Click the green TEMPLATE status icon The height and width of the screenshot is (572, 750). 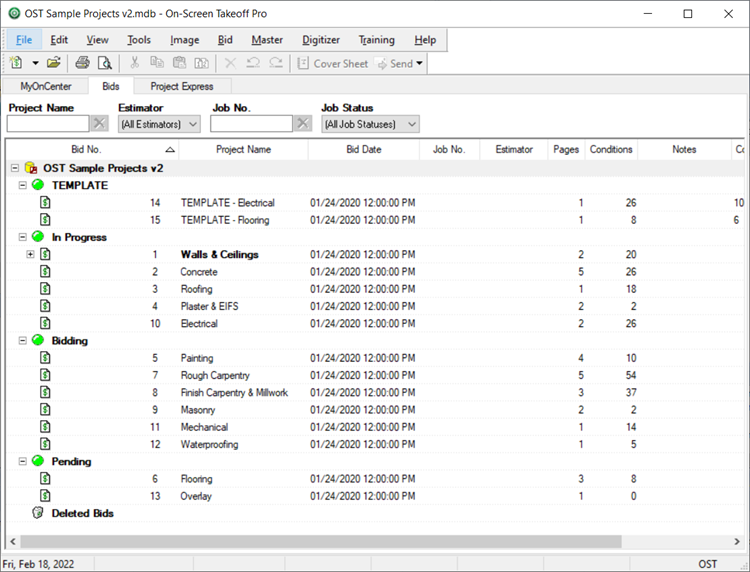[x=38, y=185]
